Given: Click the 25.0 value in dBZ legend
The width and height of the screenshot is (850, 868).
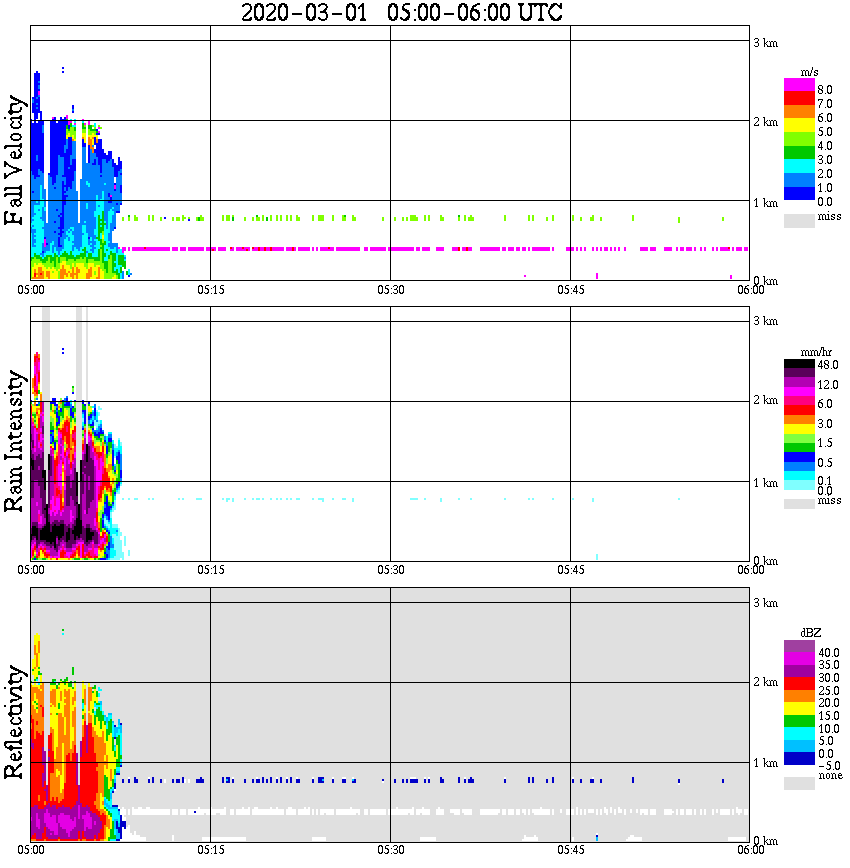Looking at the screenshot, I should point(828,690).
